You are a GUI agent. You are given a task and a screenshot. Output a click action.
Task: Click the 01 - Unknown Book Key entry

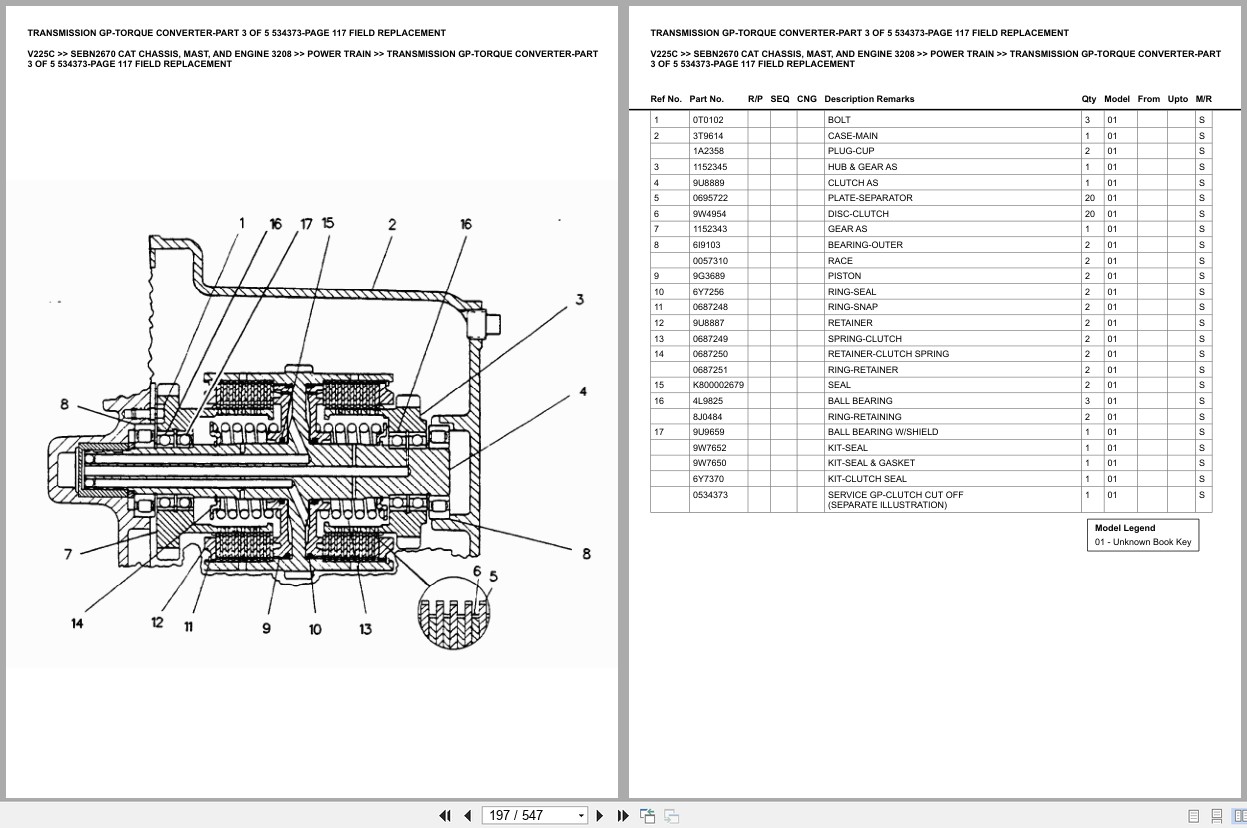click(1142, 542)
